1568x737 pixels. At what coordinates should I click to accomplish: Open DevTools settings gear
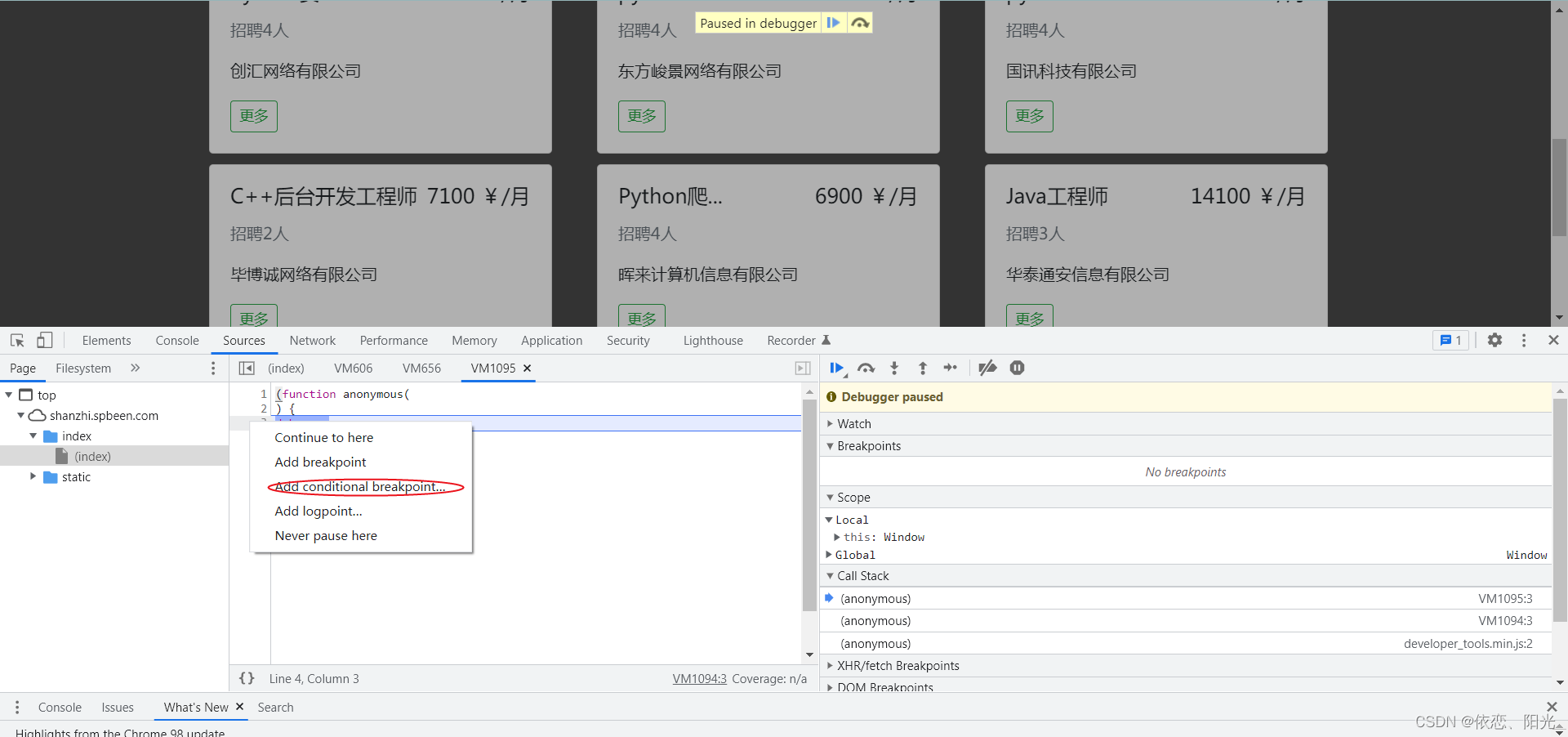[x=1495, y=340]
